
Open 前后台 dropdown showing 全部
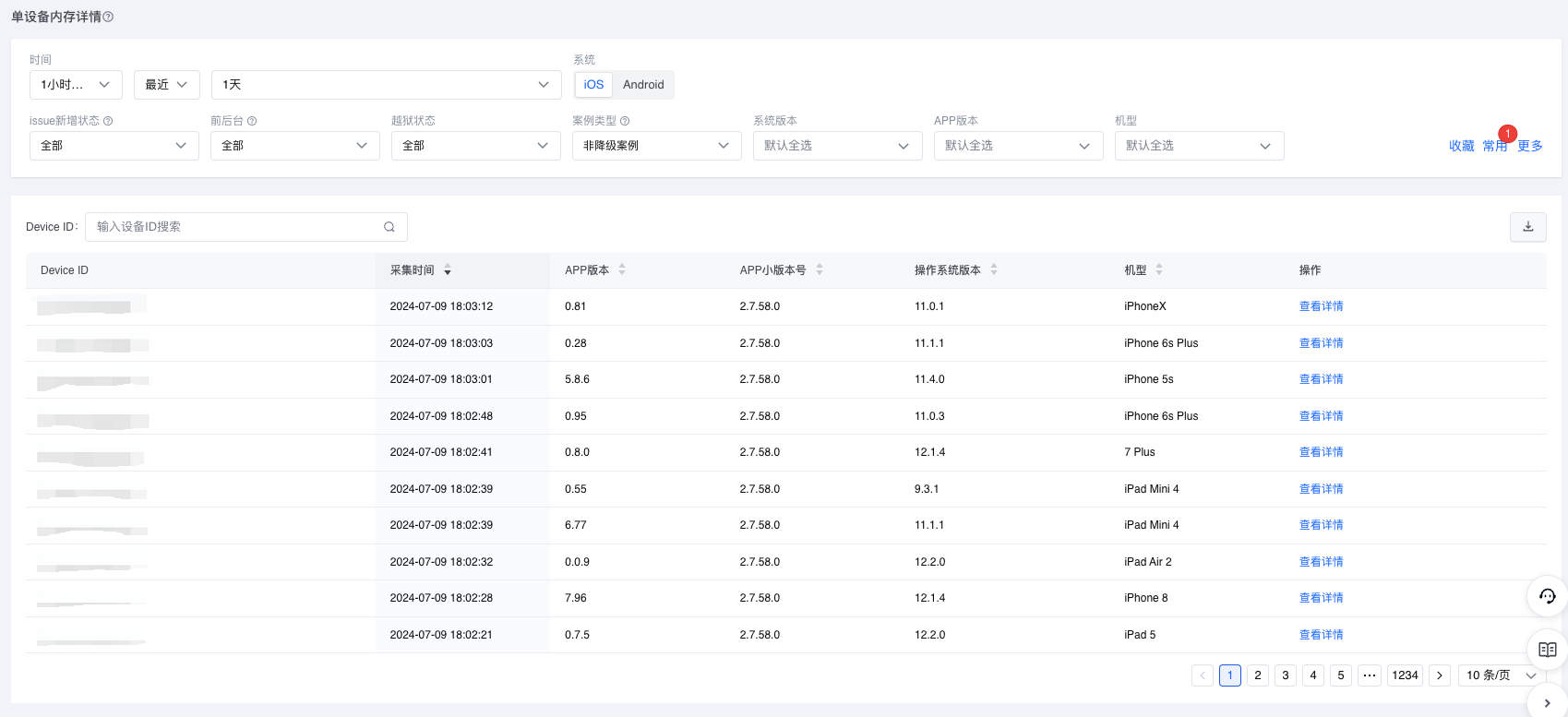click(295, 146)
